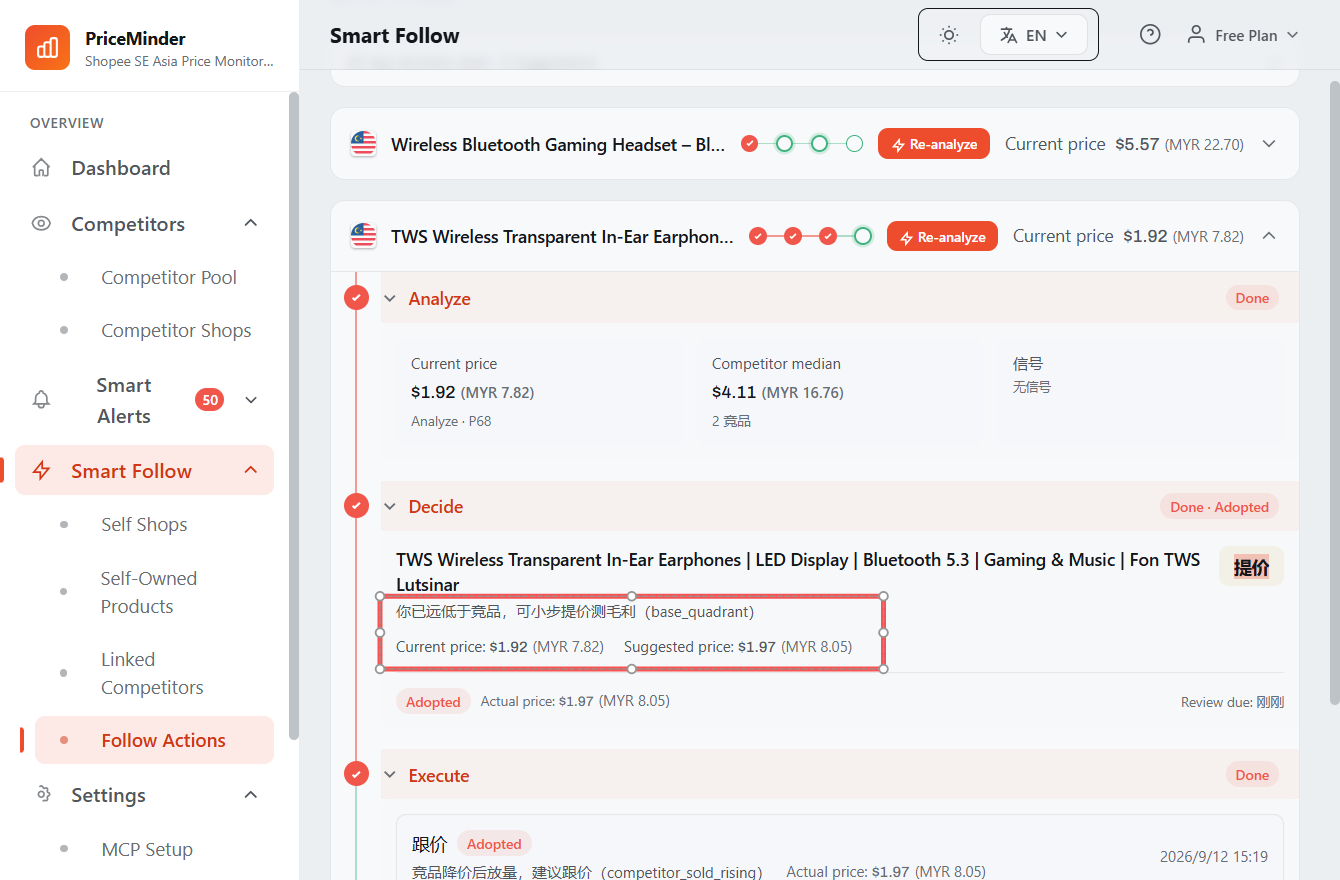Collapse the Settings sidebar section
The width and height of the screenshot is (1340, 880).
(251, 795)
